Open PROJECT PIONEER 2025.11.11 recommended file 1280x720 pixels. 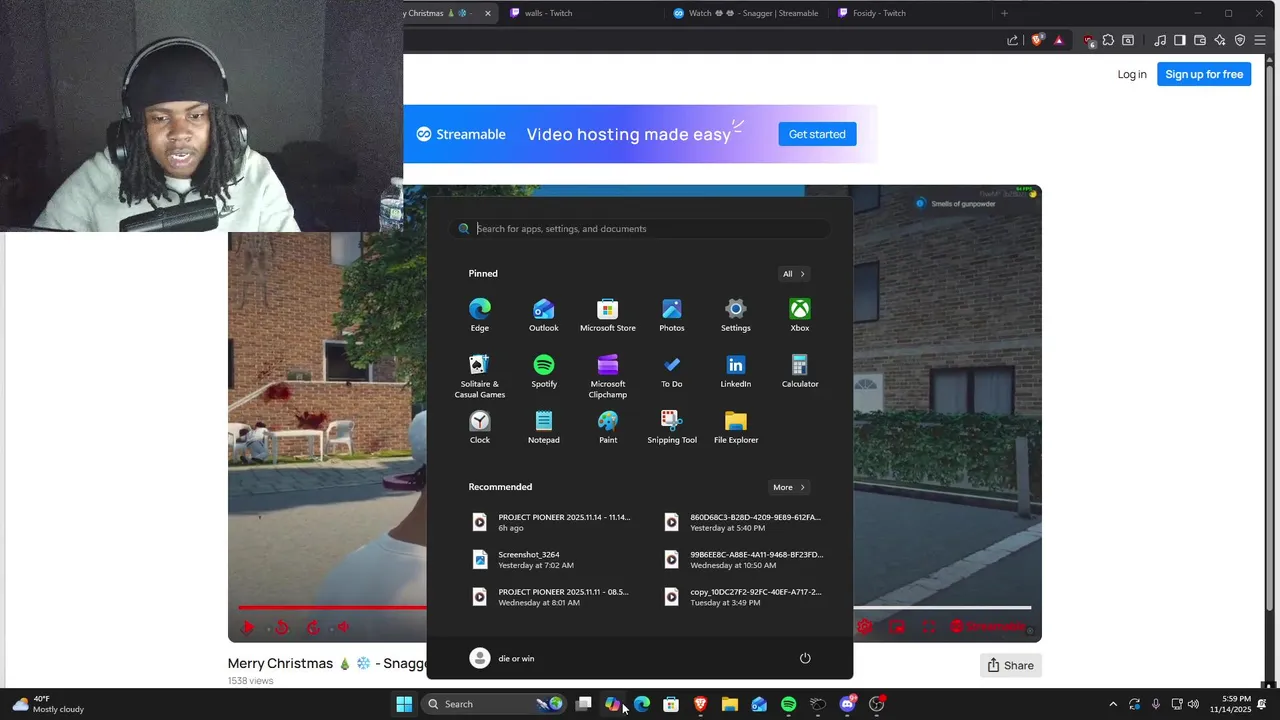(551, 597)
